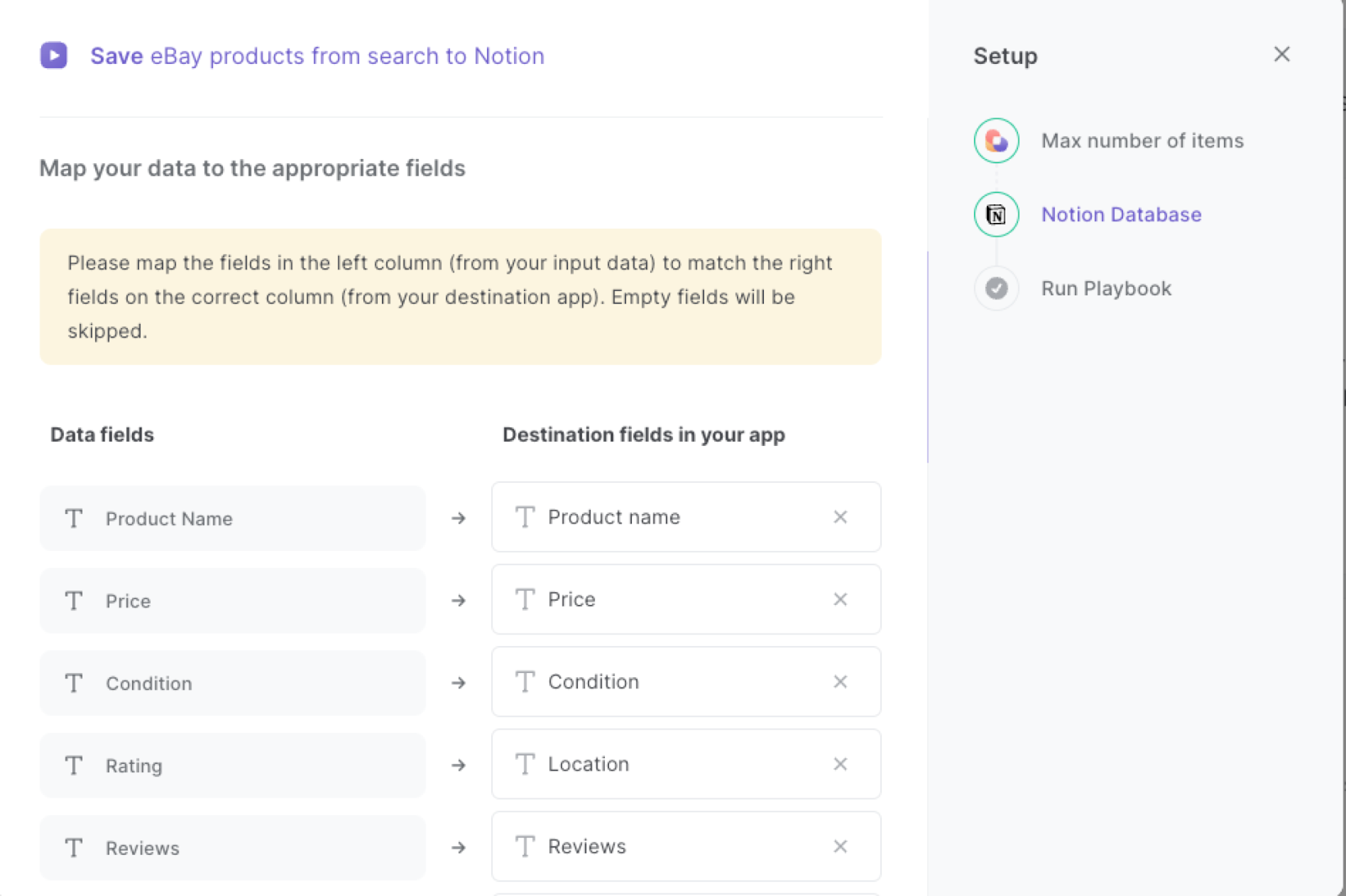Click the text-type icon beside the Reviews data field
The image size is (1346, 896).
tap(73, 848)
